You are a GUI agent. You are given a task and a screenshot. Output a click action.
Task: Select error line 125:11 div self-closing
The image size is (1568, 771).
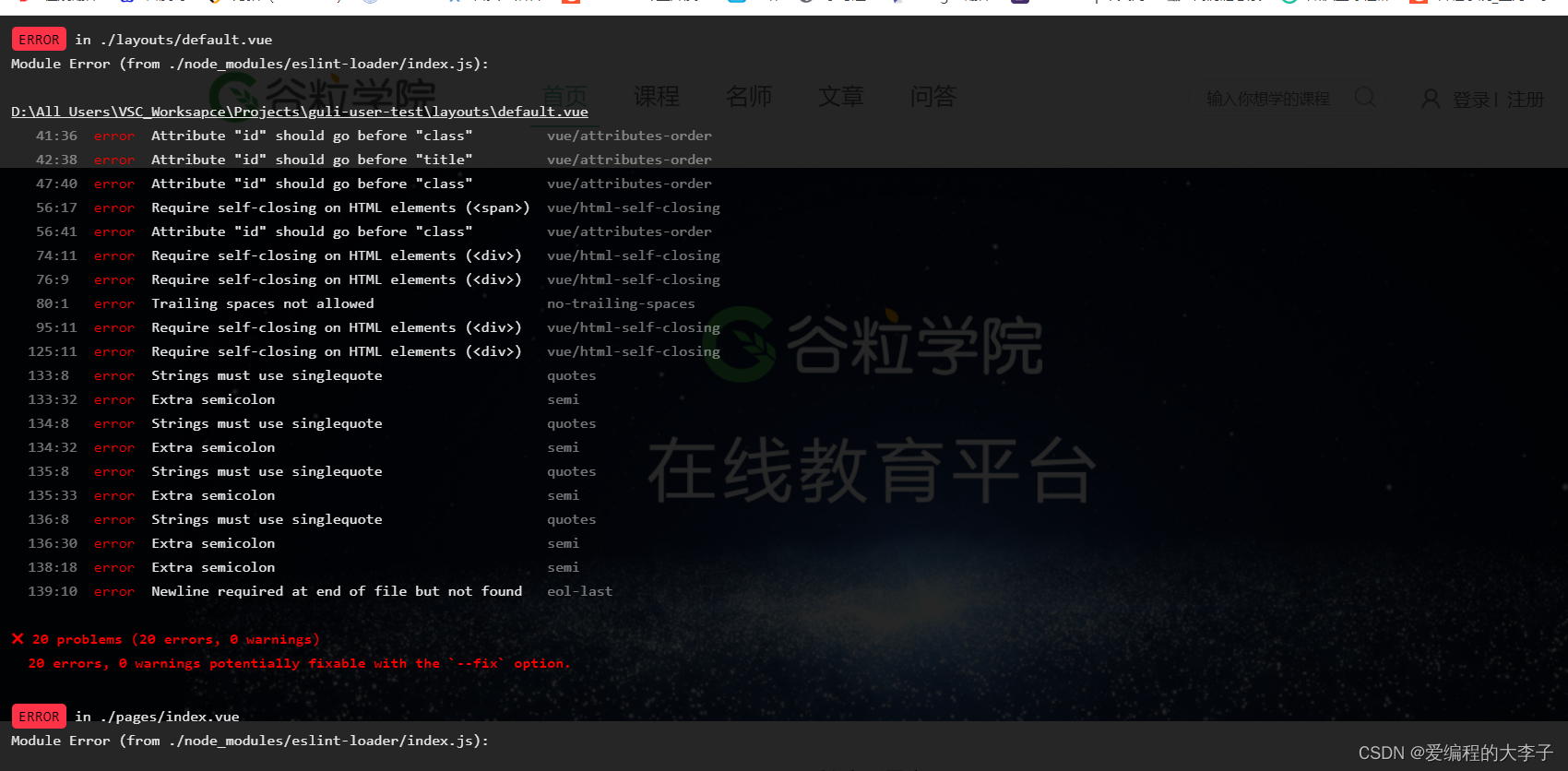(374, 351)
